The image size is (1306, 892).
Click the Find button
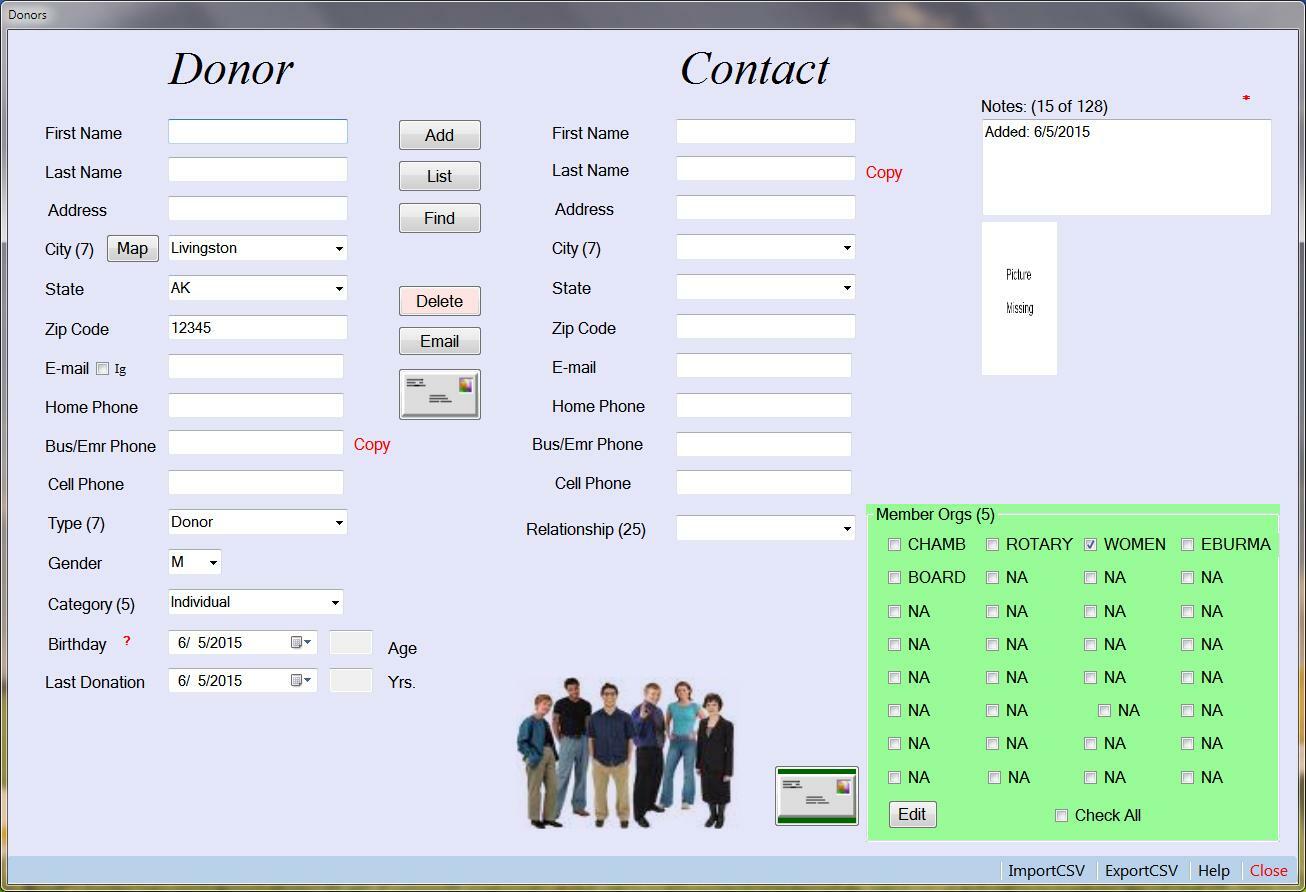pyautogui.click(x=440, y=218)
